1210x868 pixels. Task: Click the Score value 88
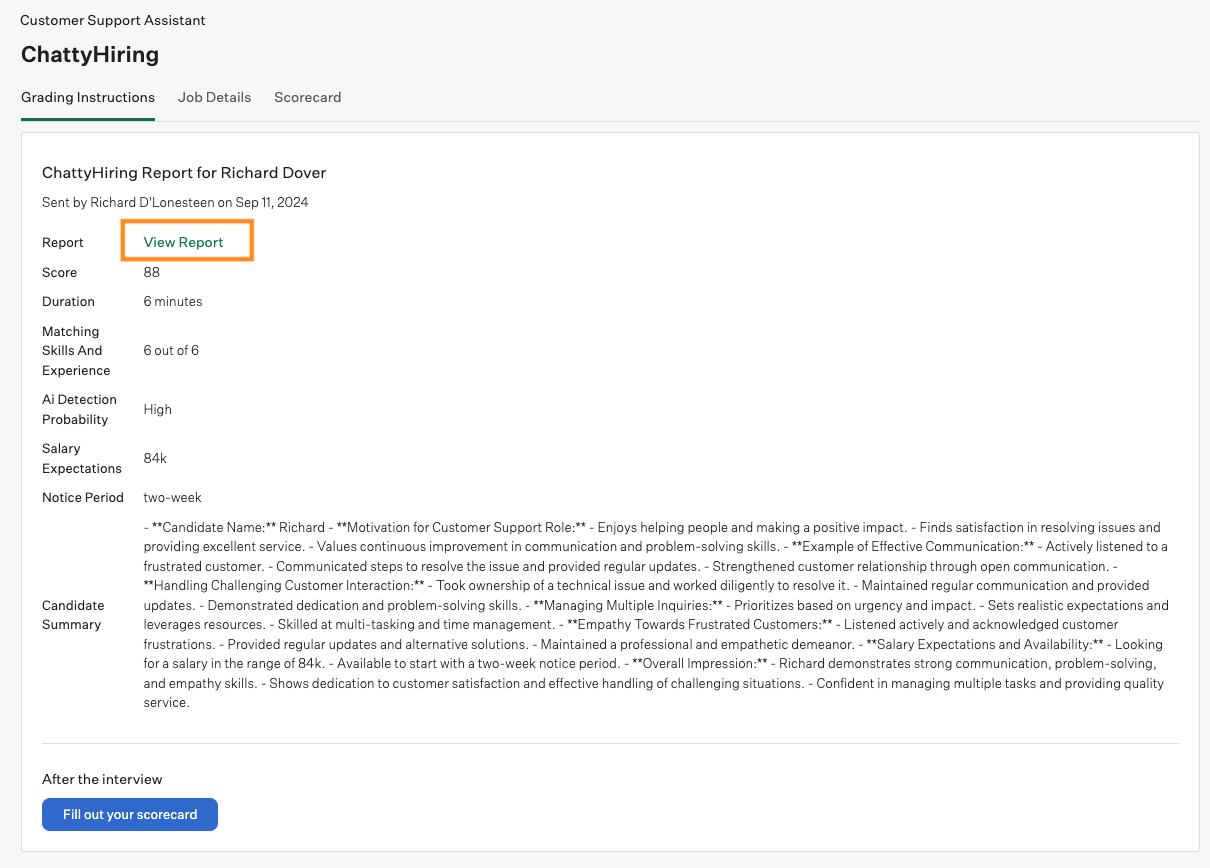152,272
